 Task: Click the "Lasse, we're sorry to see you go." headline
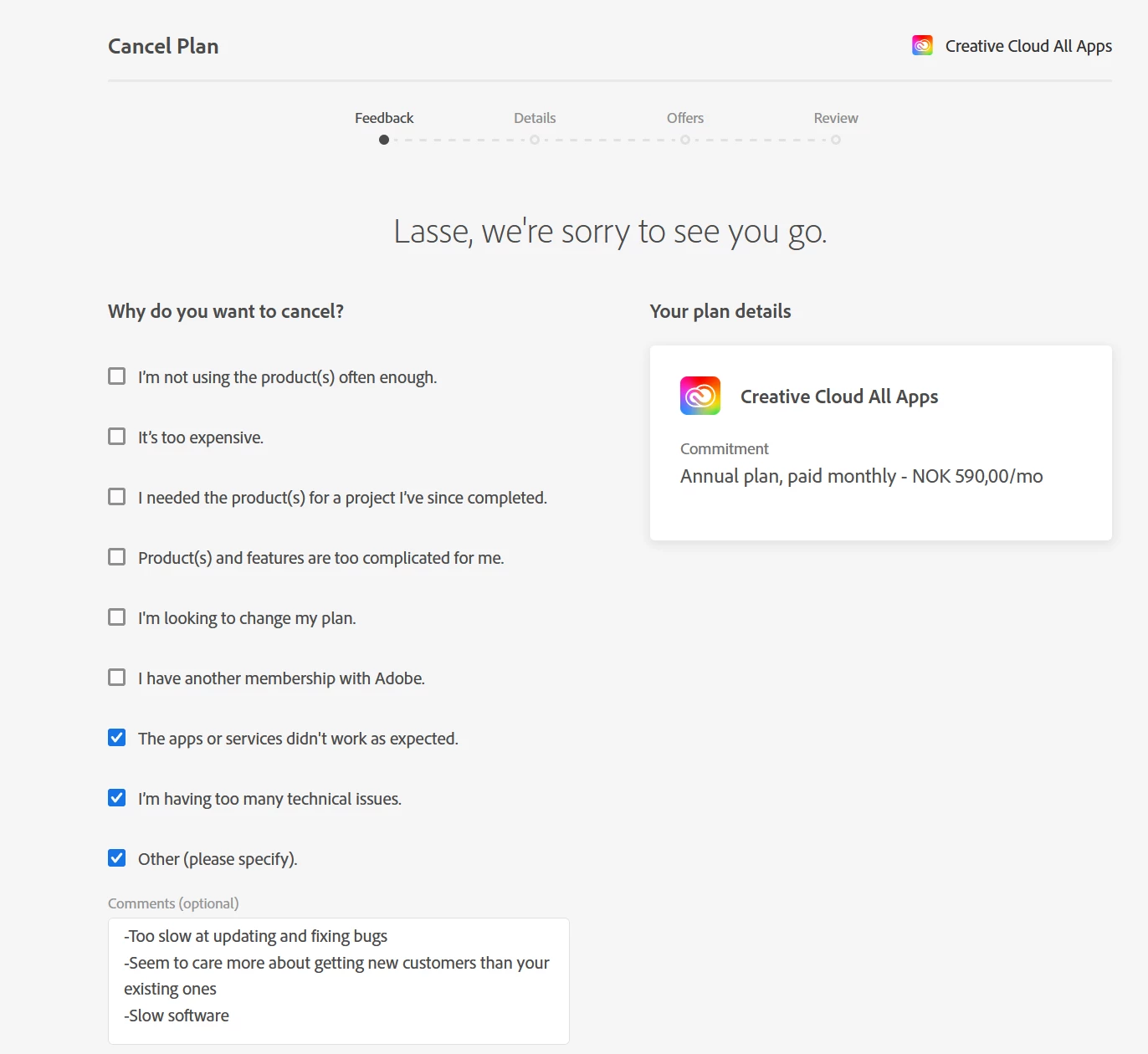point(611,232)
